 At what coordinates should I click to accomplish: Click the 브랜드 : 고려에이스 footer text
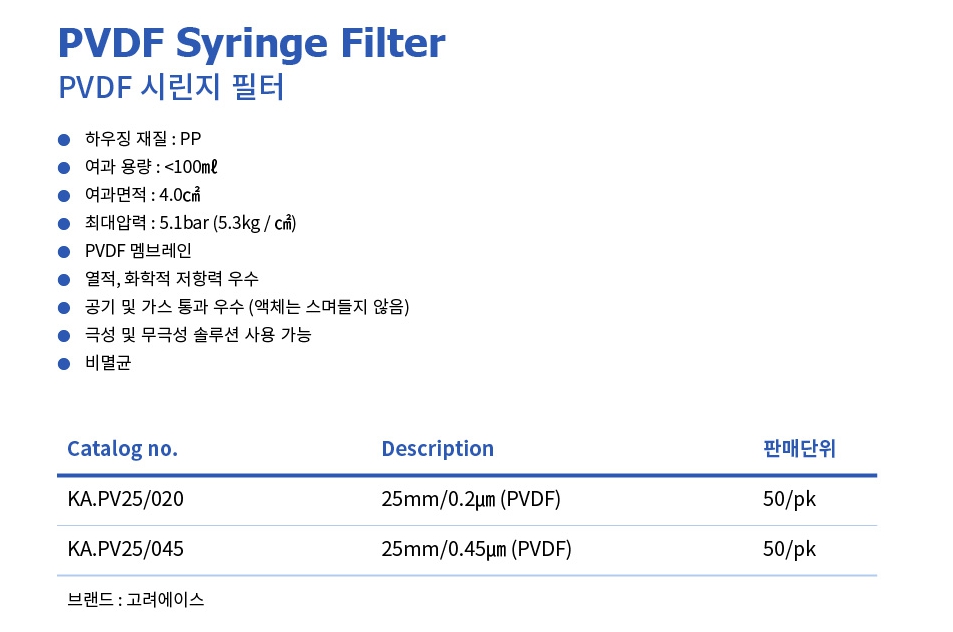click(x=136, y=600)
